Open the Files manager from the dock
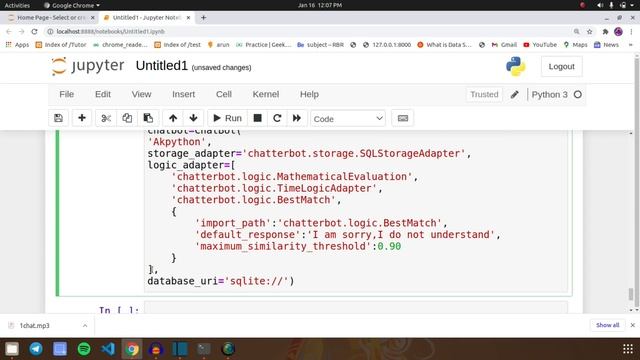Image resolution: width=640 pixels, height=360 pixels. 12,349
